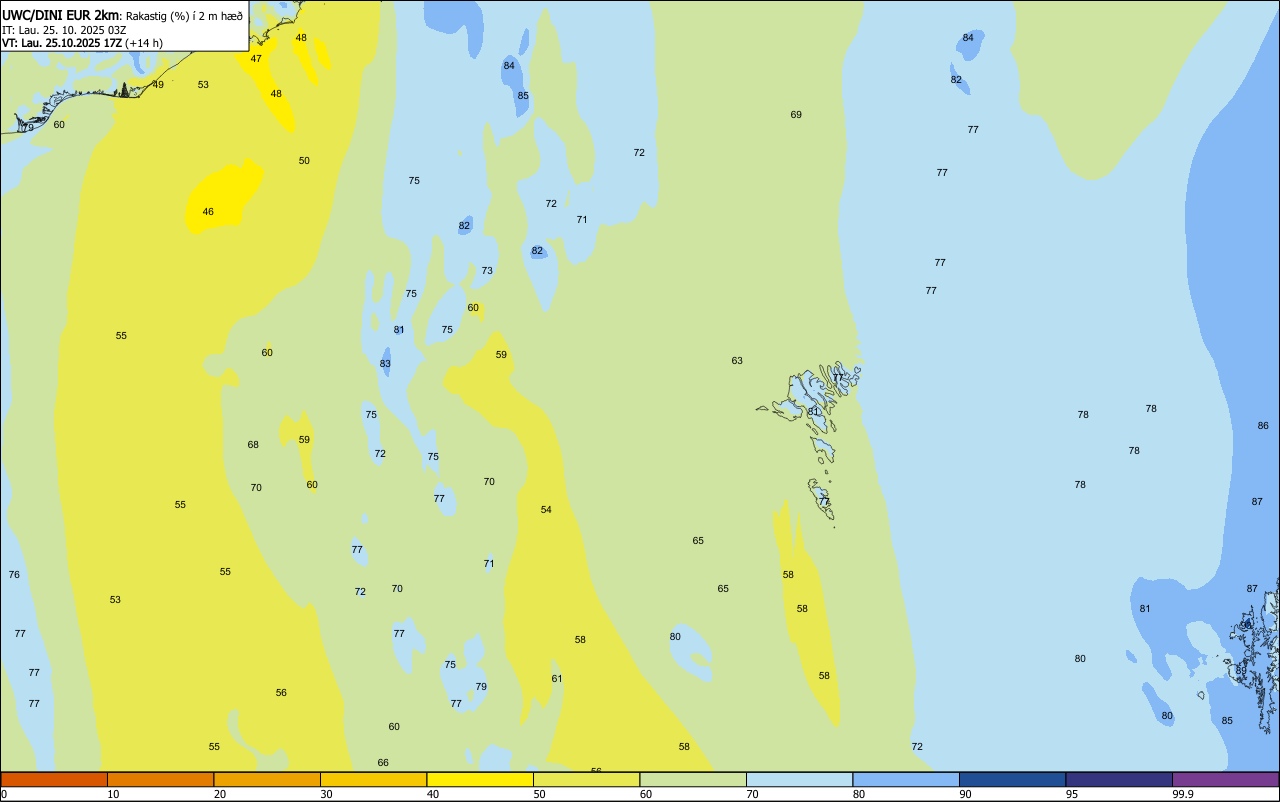The height and width of the screenshot is (802, 1280).
Task: Click the humidity value "47" on the map
Action: point(256,59)
